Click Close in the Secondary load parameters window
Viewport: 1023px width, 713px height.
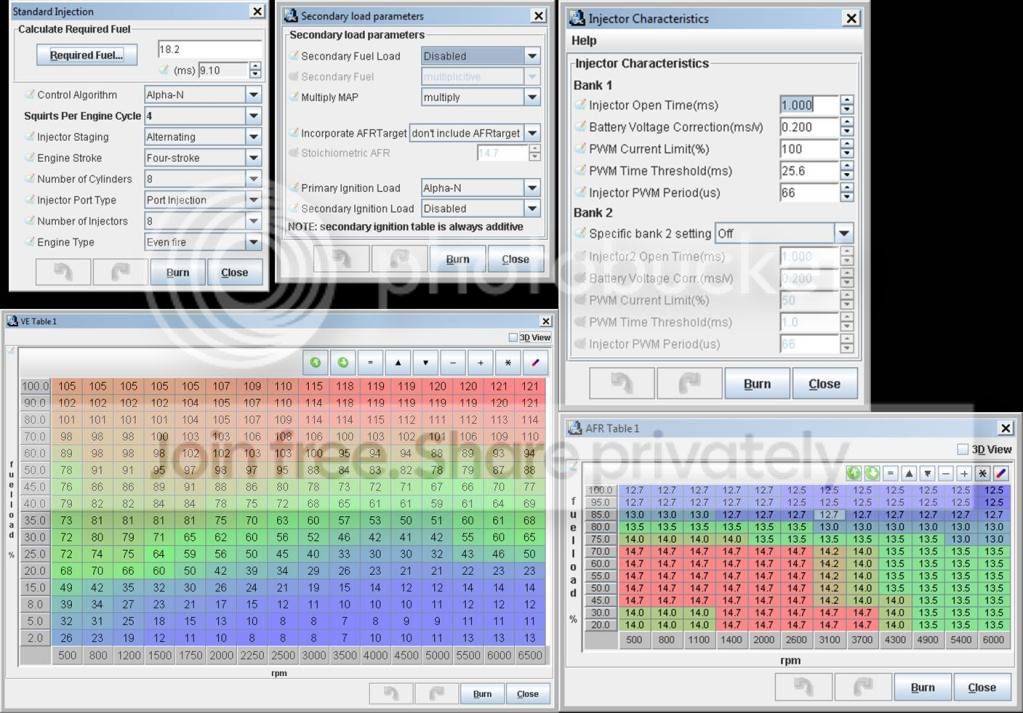tap(515, 259)
